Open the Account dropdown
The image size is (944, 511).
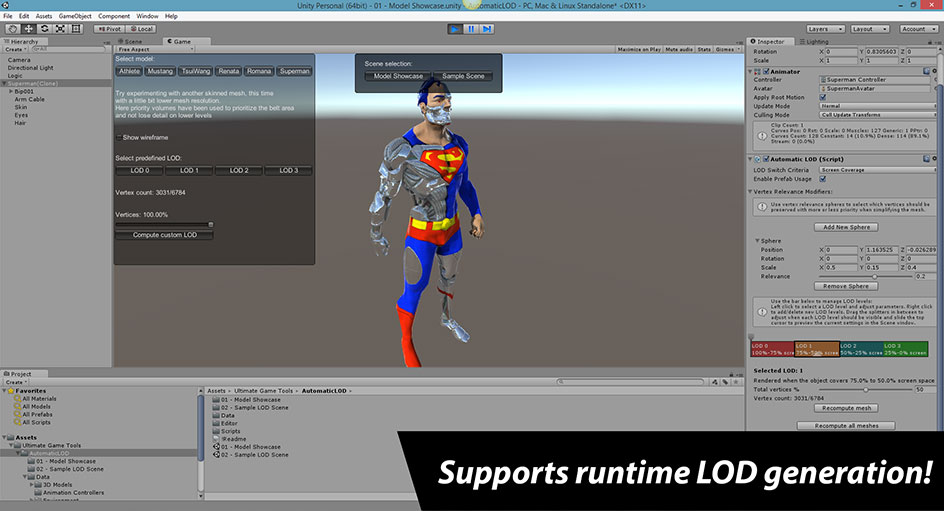(919, 29)
